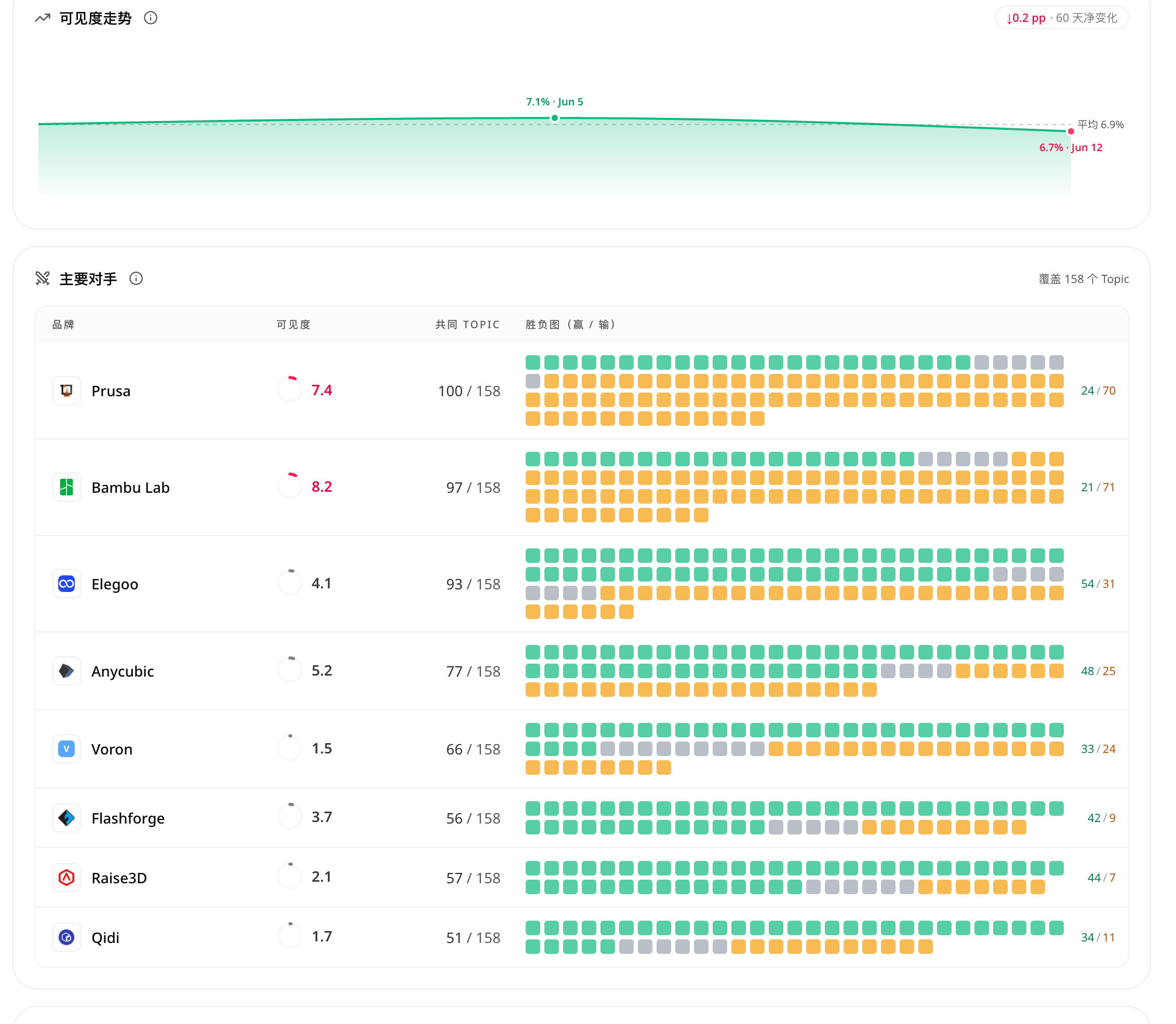Click the Elegoo visibility ring gauge

[290, 583]
